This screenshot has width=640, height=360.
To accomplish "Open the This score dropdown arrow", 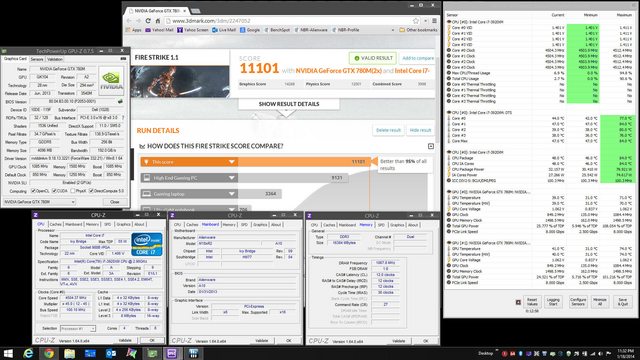I will tap(231, 162).
